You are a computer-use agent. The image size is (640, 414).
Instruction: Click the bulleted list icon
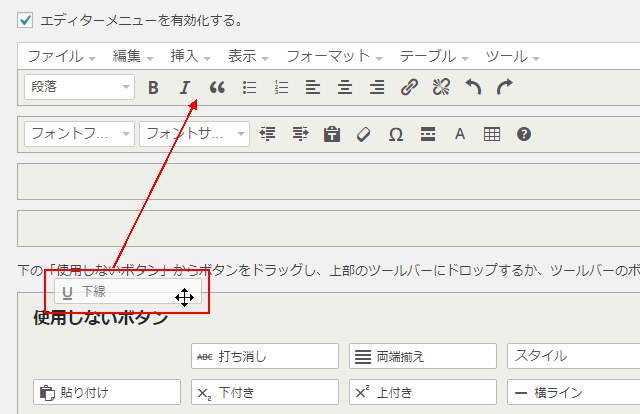[249, 87]
